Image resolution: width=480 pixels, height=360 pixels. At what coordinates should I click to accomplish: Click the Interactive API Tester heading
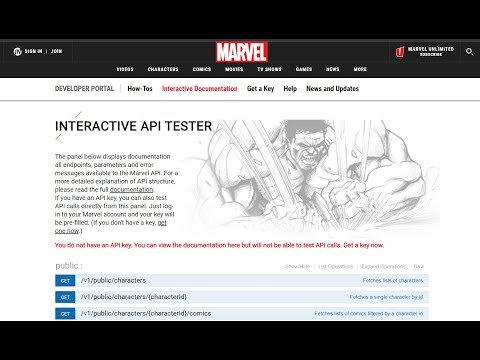[x=133, y=126]
